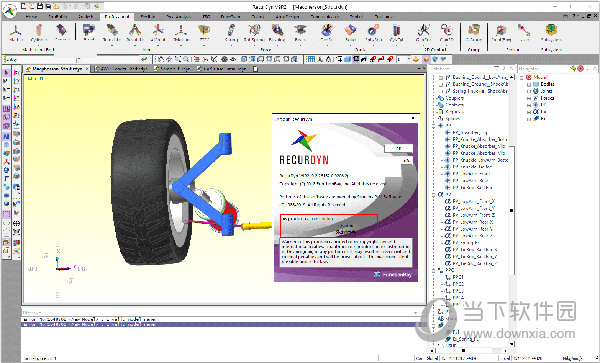Open the Subsystem tool in ribbon
The width and height of the screenshot is (600, 363).
point(551,33)
